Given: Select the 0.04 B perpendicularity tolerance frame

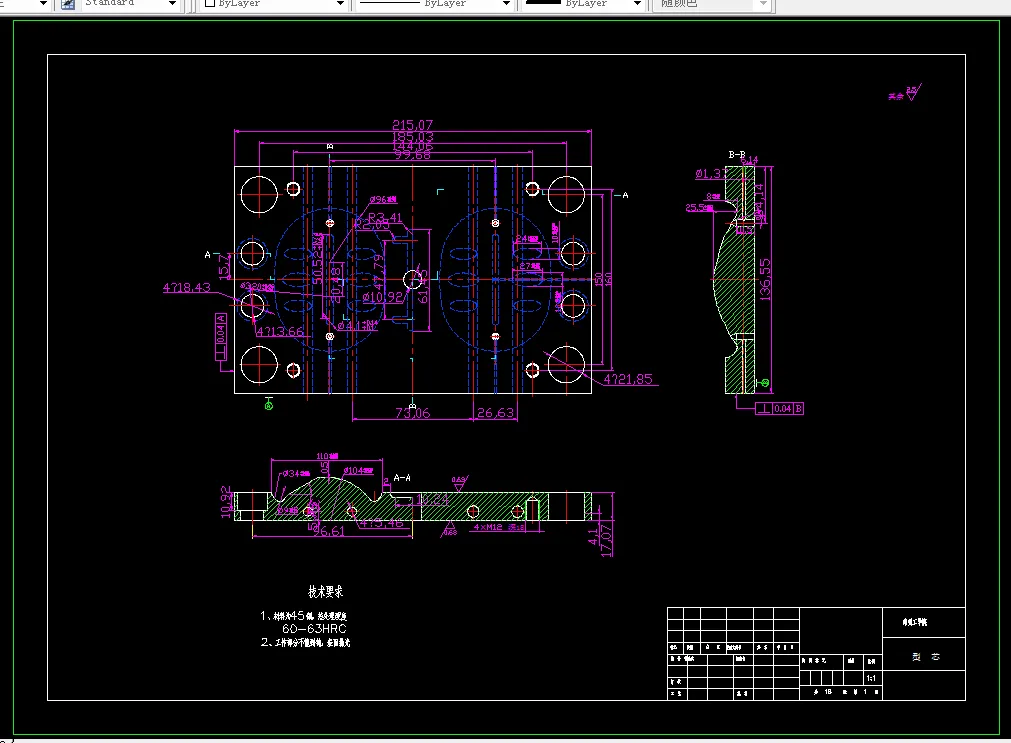Looking at the screenshot, I should pos(780,408).
